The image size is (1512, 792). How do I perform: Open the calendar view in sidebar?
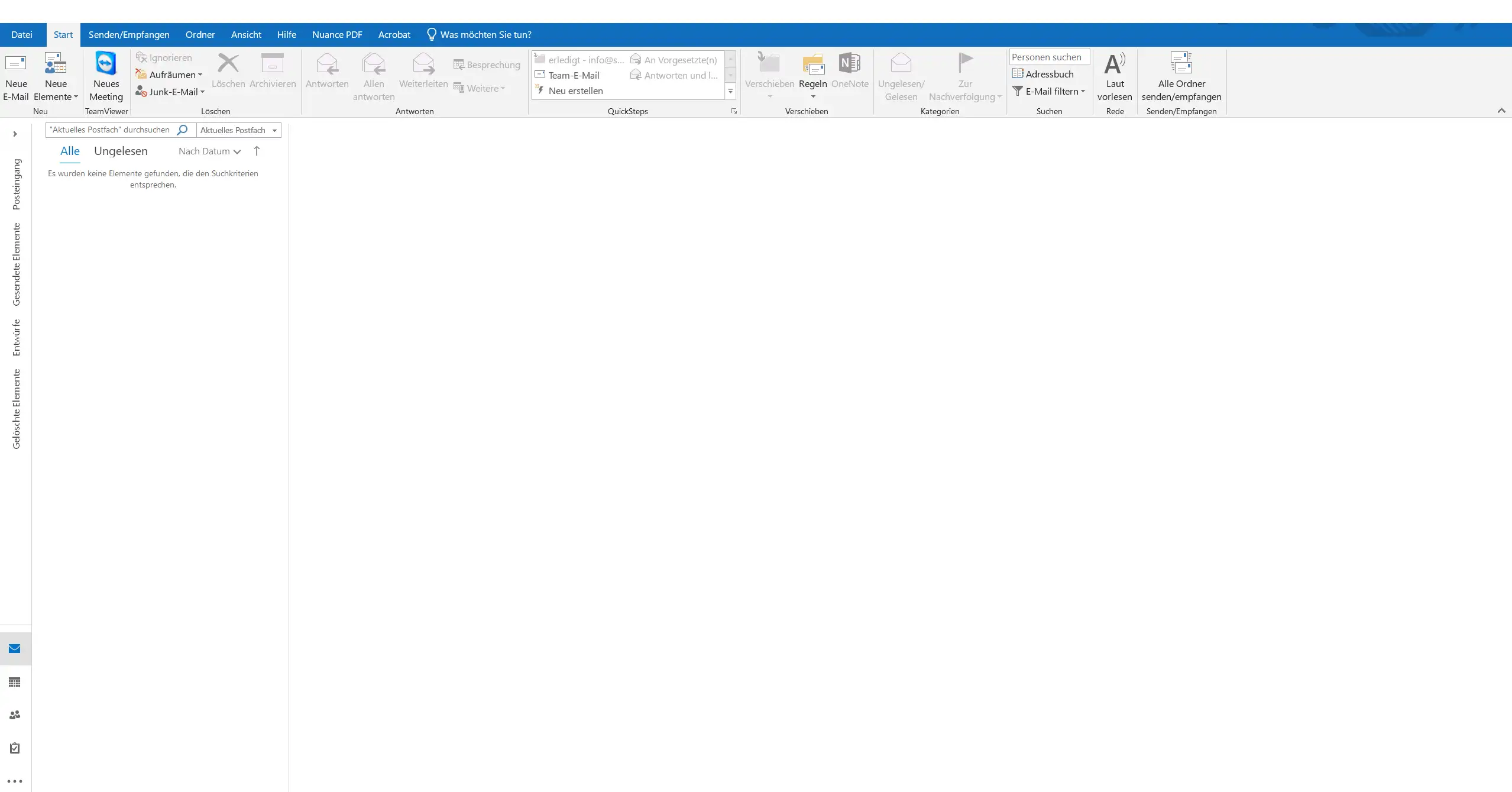pos(15,682)
